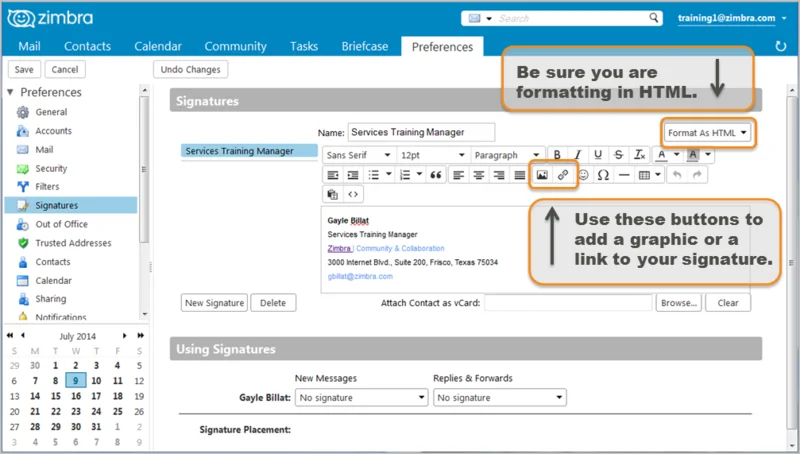Switch to the Contacts tab
The image size is (800, 454).
coord(87,46)
